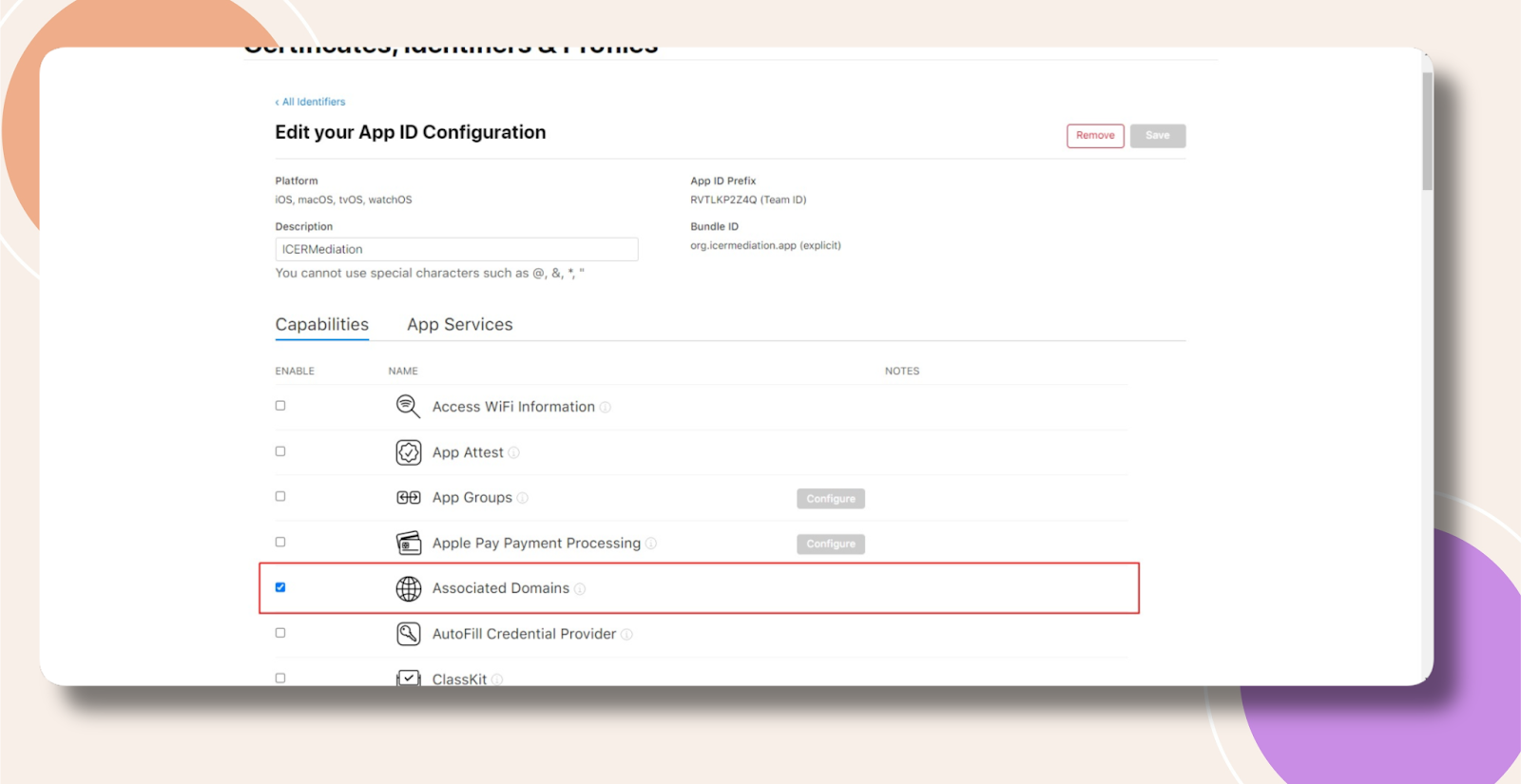Click the NAME column header
The height and width of the screenshot is (784, 1521).
point(403,372)
